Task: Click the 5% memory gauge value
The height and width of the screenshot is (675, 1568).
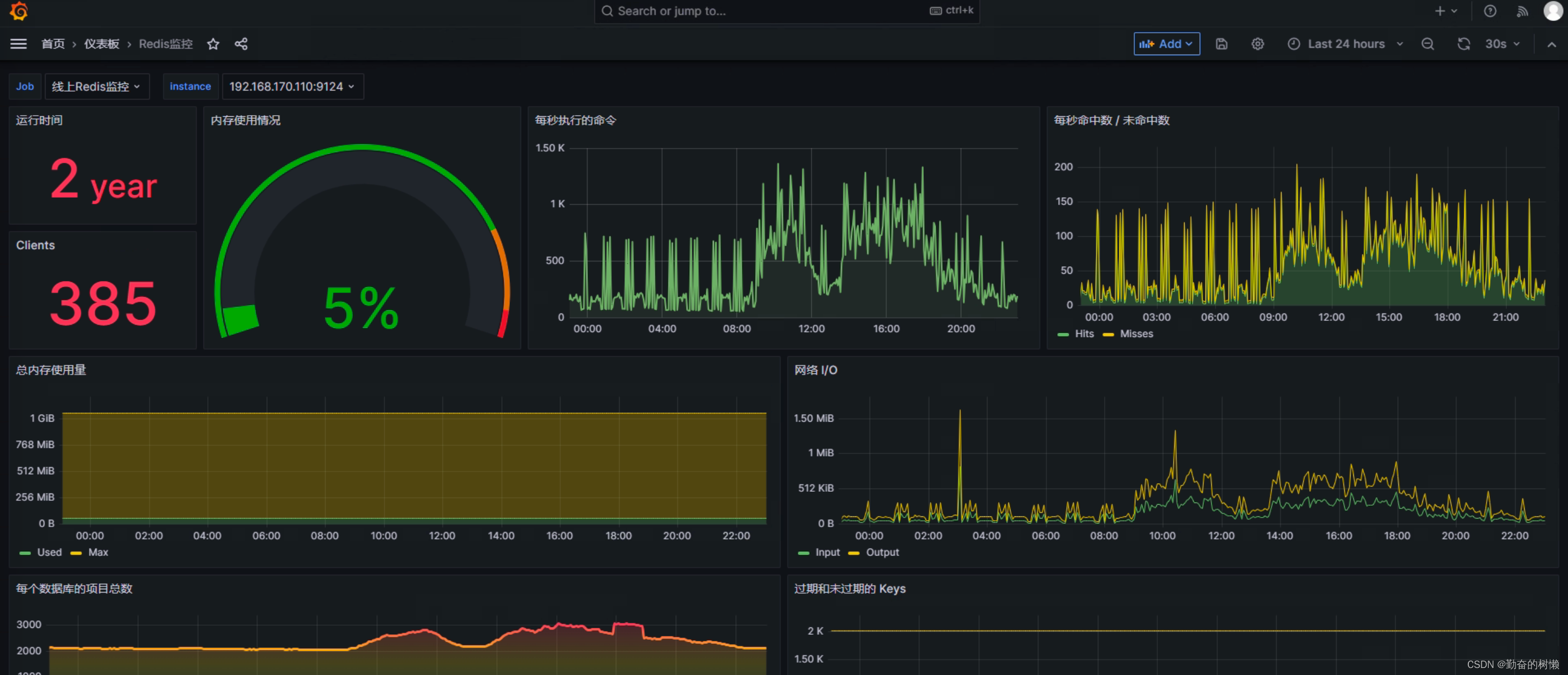Action: [361, 308]
